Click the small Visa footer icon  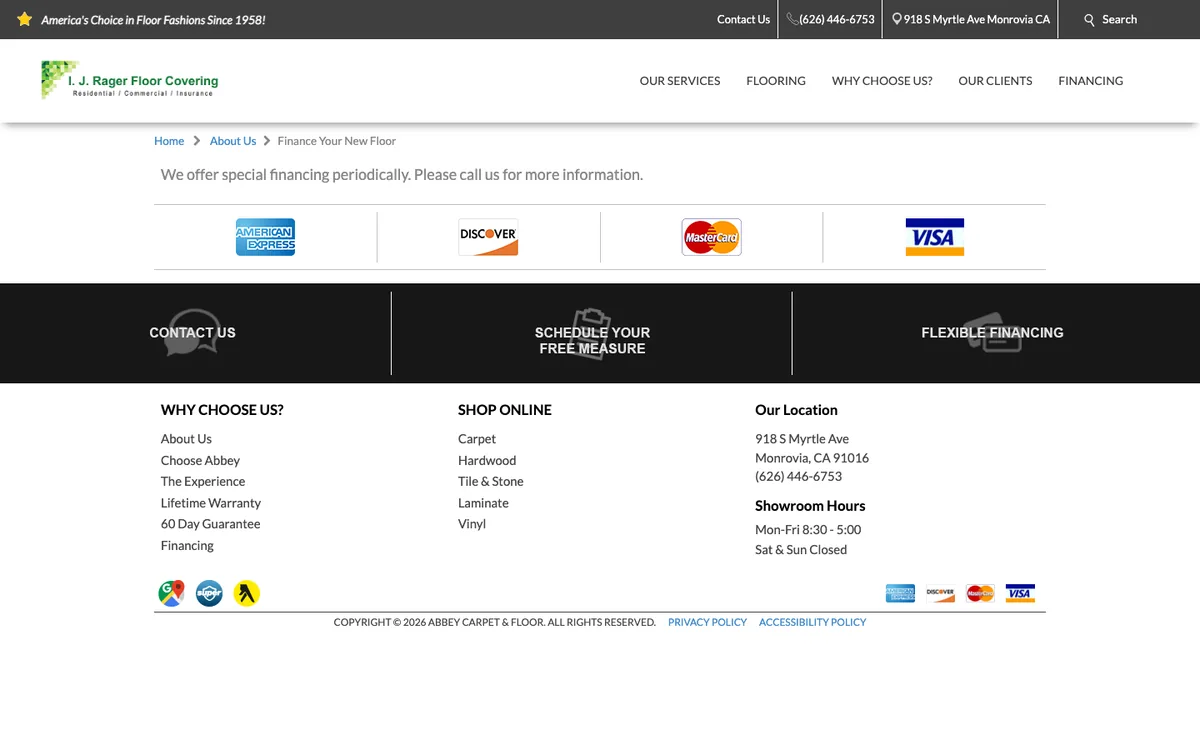pyautogui.click(x=1020, y=593)
